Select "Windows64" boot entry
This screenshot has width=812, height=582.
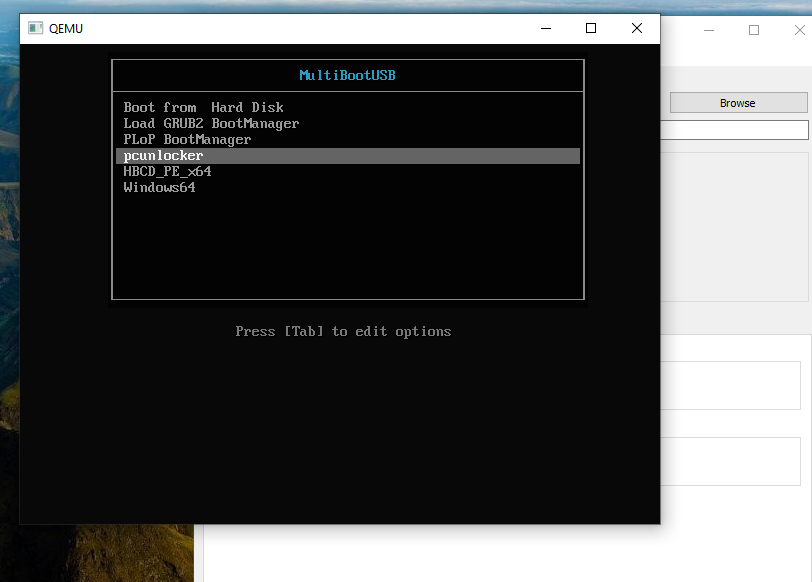coord(160,187)
